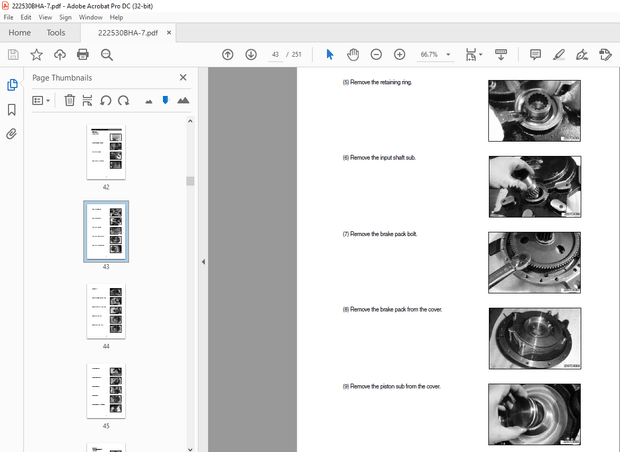This screenshot has width=620, height=452.
Task: Toggle the Bookmarks panel in sidebar
Action: pos(12,109)
